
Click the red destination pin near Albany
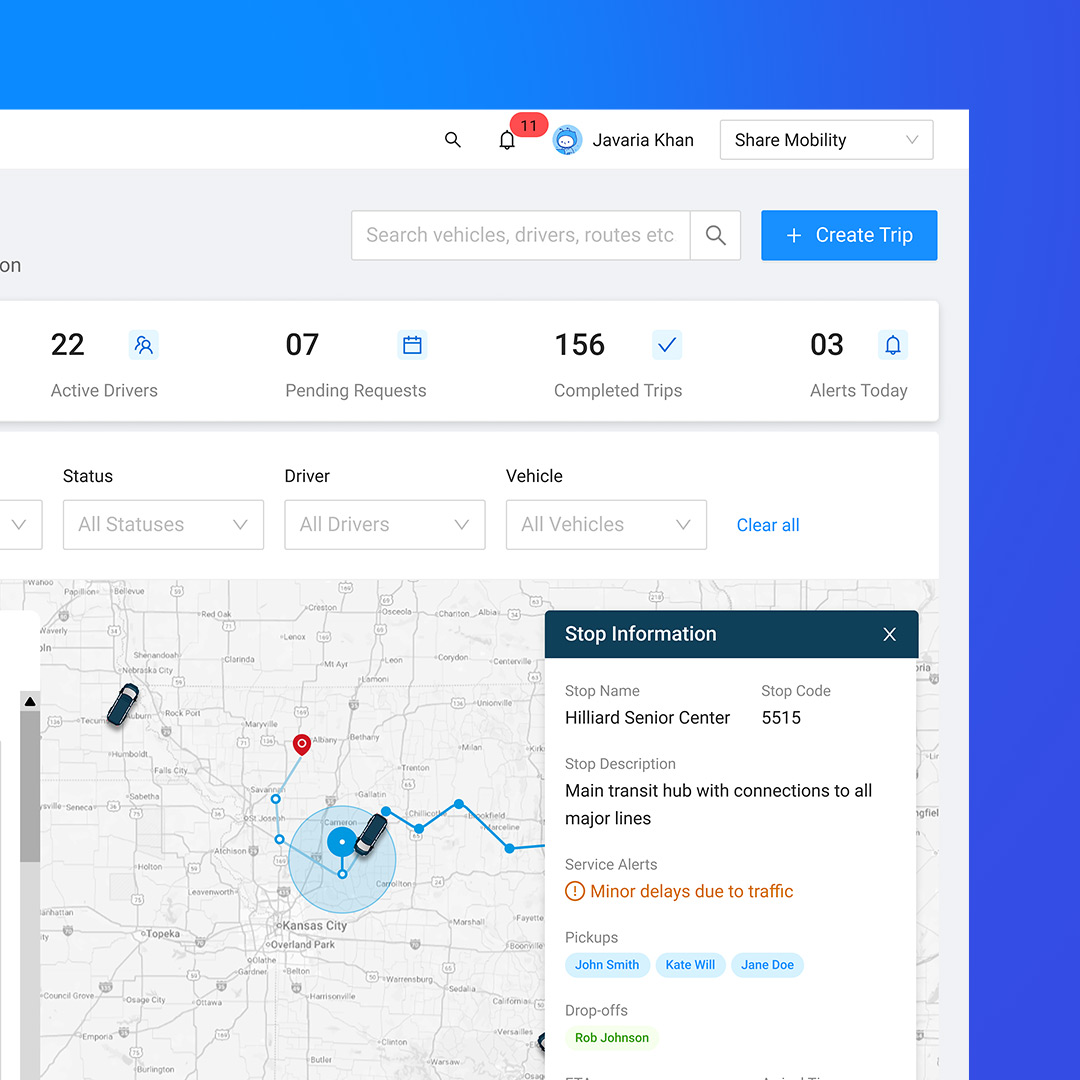click(x=302, y=745)
